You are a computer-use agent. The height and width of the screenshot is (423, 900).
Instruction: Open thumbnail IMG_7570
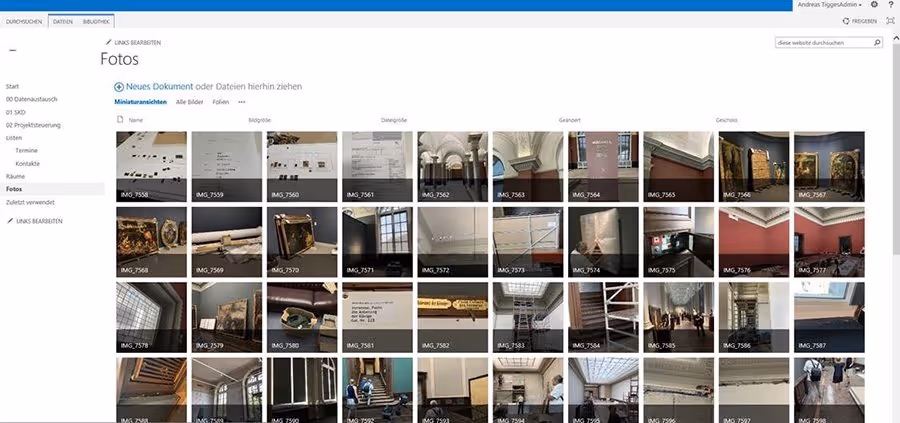(x=302, y=242)
